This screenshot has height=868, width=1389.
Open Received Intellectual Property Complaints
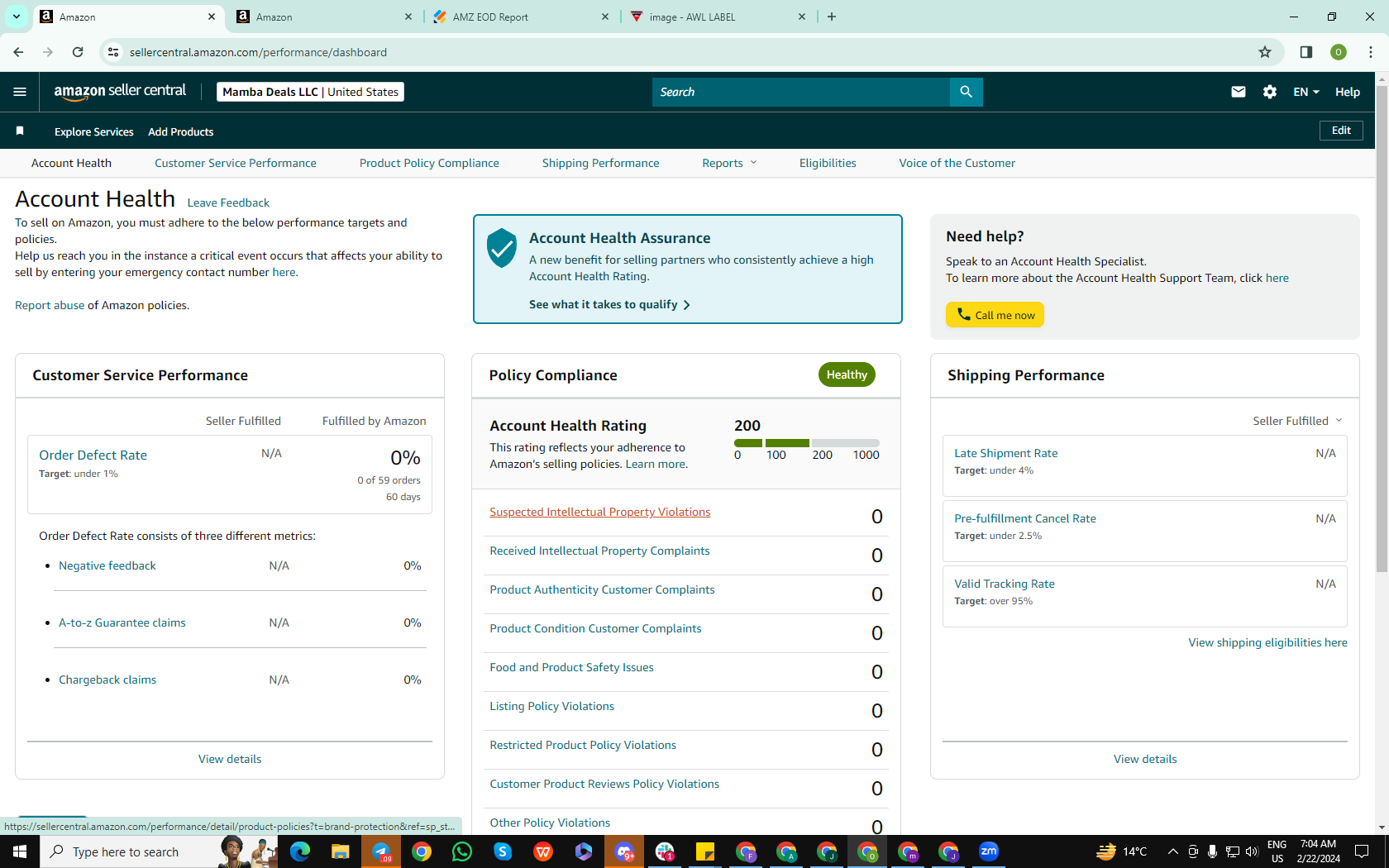pyautogui.click(x=599, y=551)
